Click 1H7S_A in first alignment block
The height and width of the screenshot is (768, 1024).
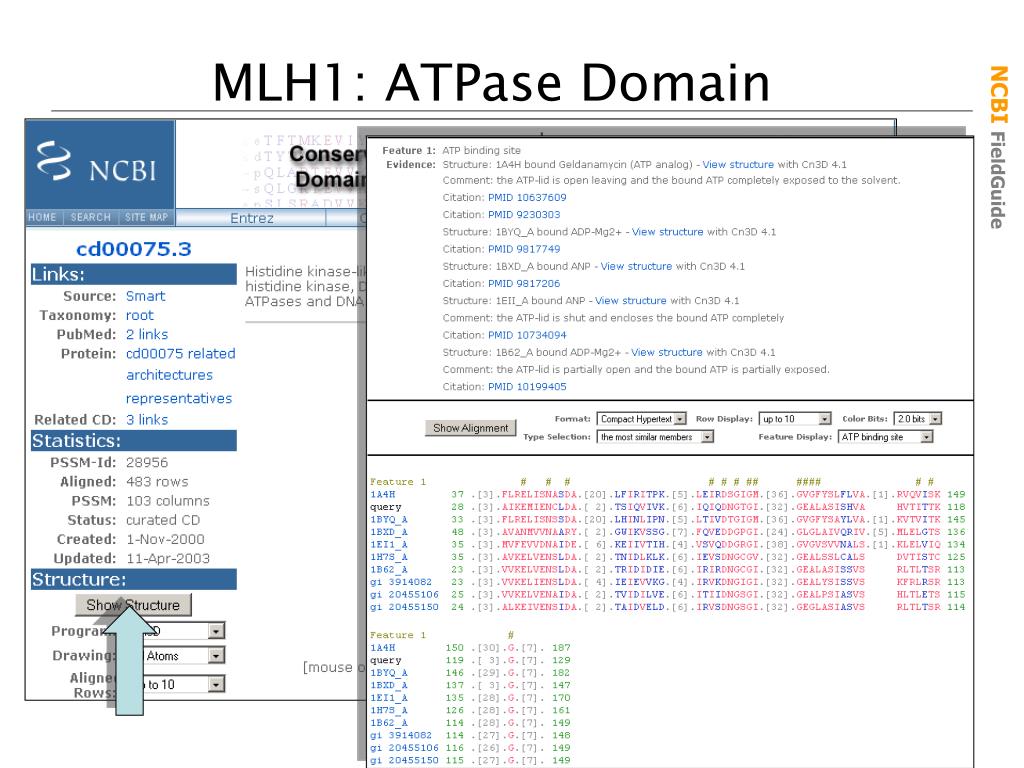point(389,557)
